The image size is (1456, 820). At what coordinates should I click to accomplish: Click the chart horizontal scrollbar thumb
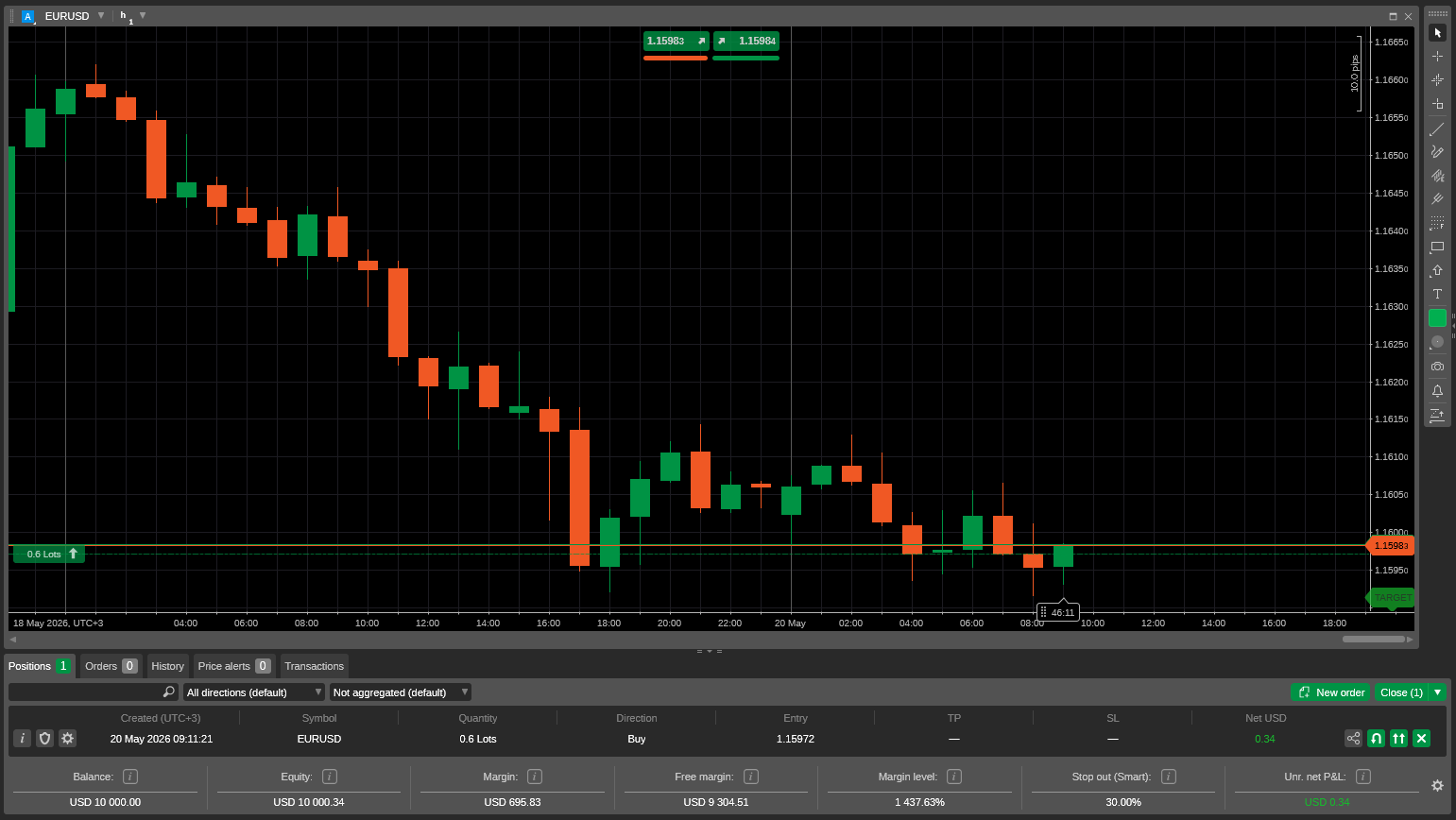pos(1374,640)
